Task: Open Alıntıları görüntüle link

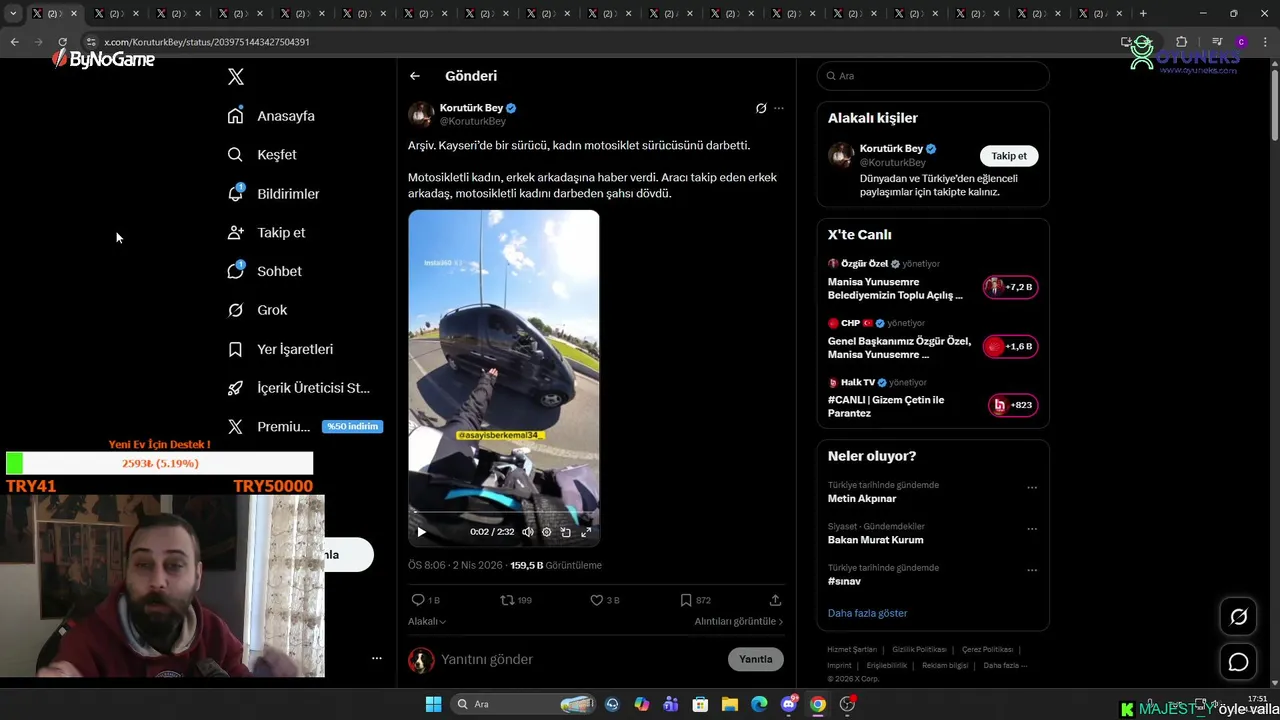Action: click(739, 621)
